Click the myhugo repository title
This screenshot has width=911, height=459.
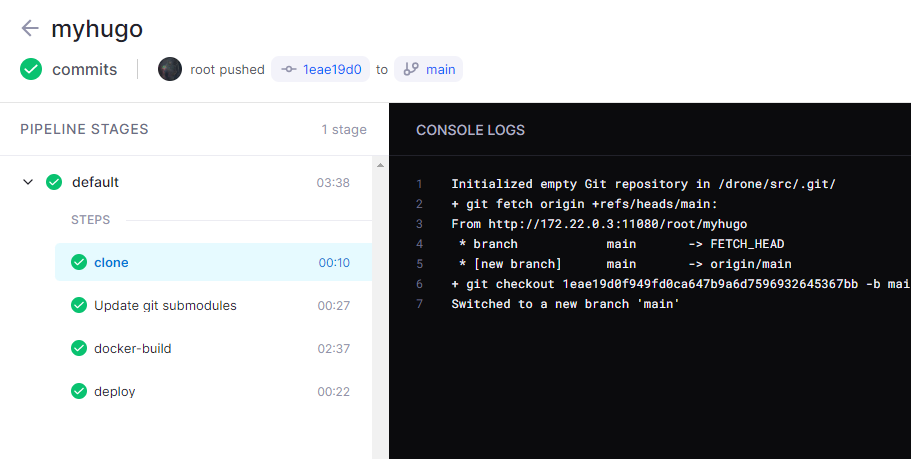tap(97, 29)
